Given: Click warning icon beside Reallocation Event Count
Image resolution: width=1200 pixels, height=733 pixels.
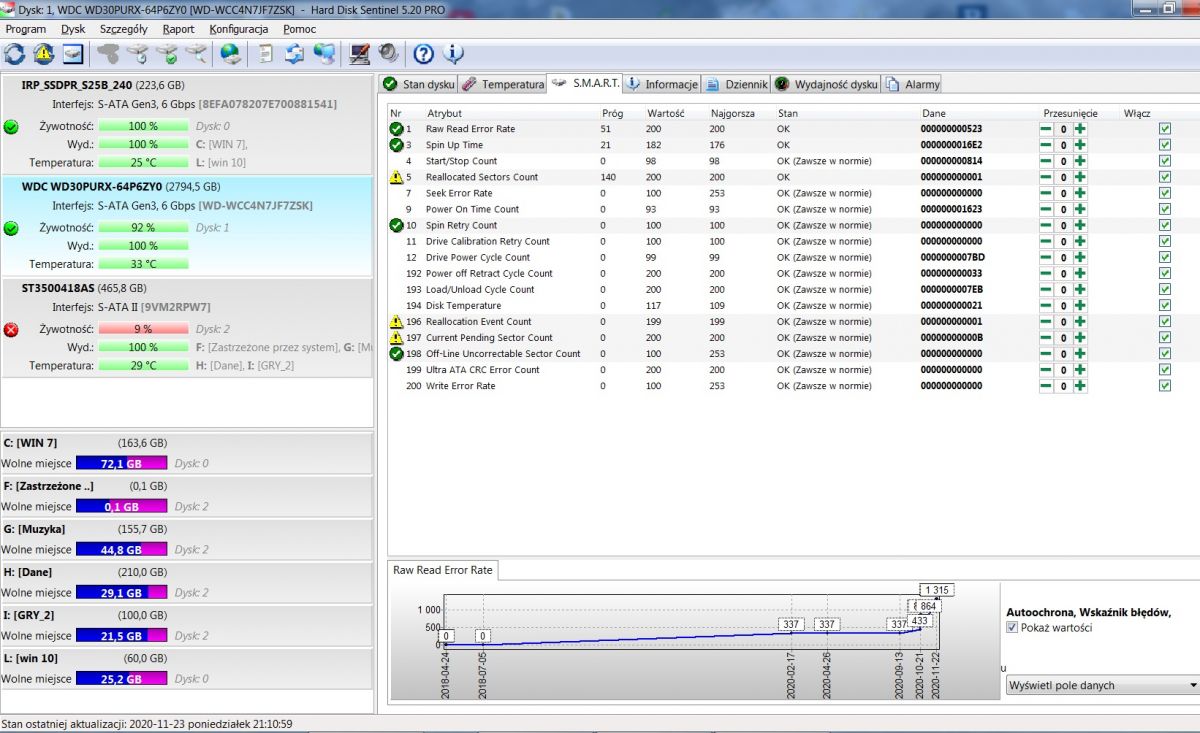Looking at the screenshot, I should [x=396, y=321].
